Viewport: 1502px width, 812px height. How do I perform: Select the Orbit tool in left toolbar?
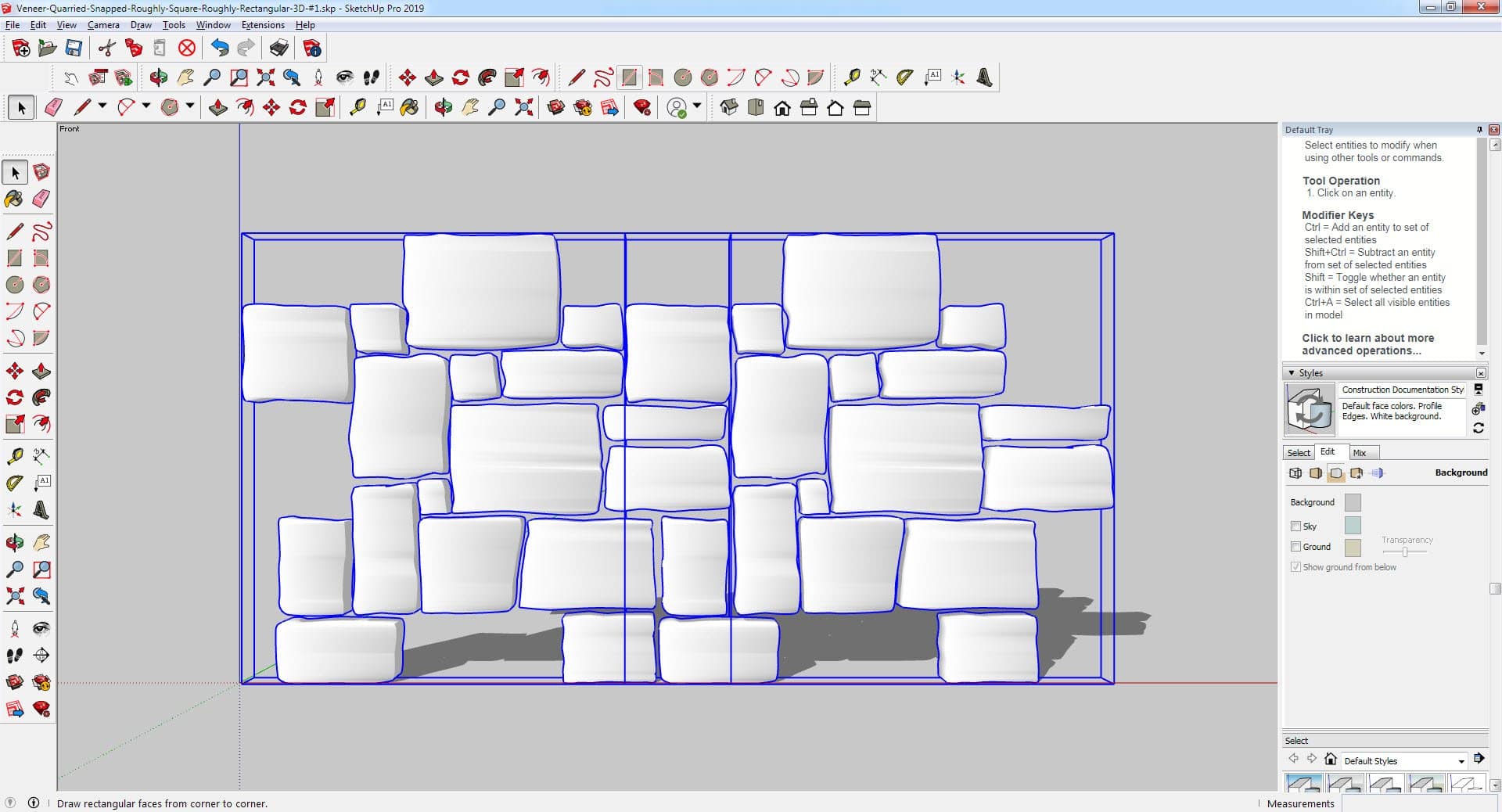point(14,542)
